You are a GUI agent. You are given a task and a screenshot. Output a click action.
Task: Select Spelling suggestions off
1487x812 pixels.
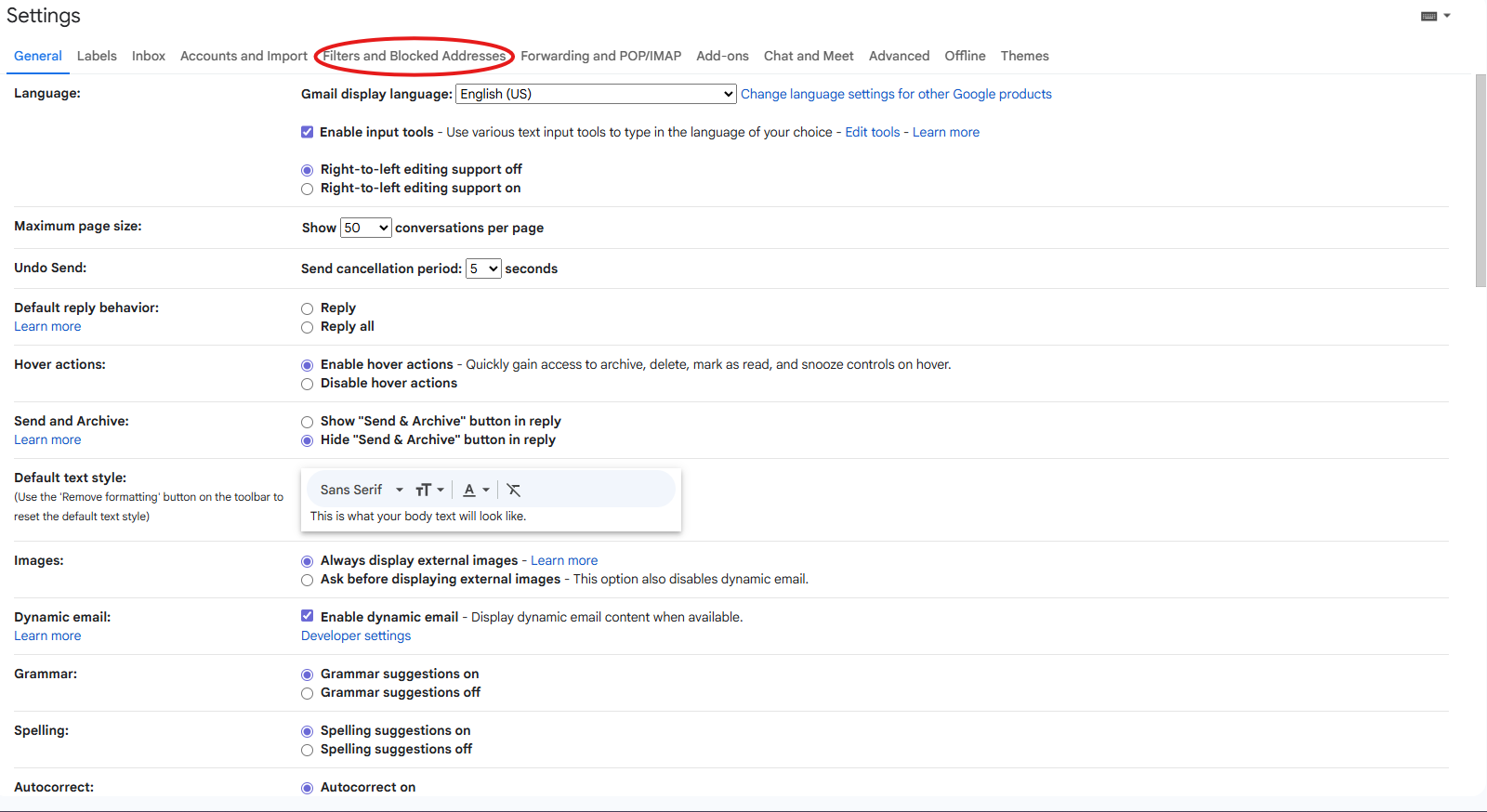(x=307, y=750)
